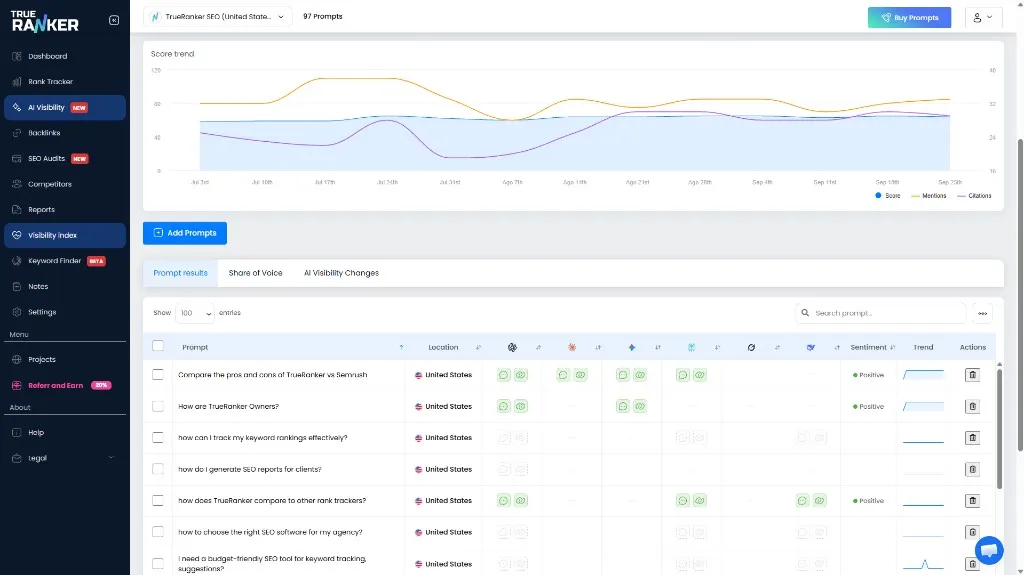The height and width of the screenshot is (575, 1024).
Task: Check the generate SEO reports prompt row
Action: click(157, 469)
